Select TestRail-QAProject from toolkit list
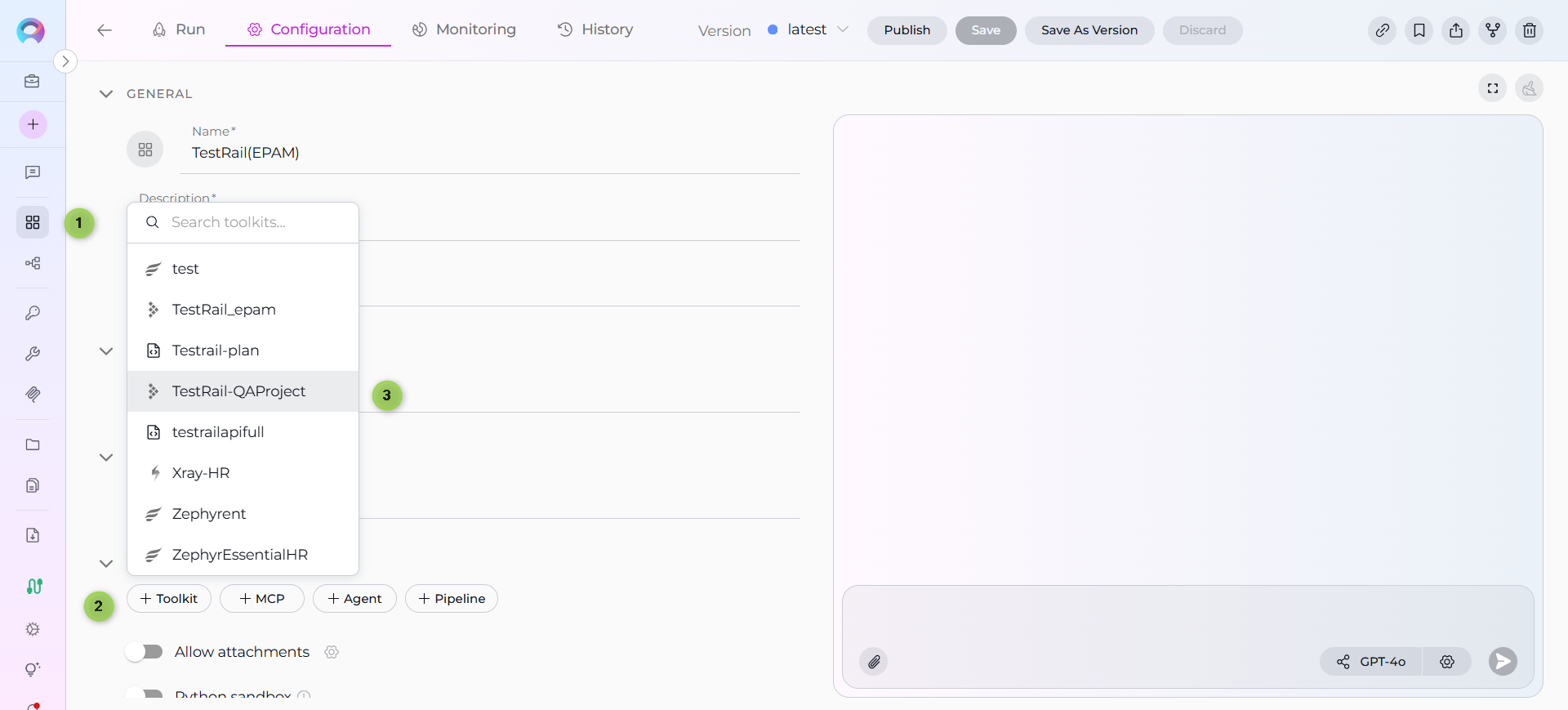 238,391
